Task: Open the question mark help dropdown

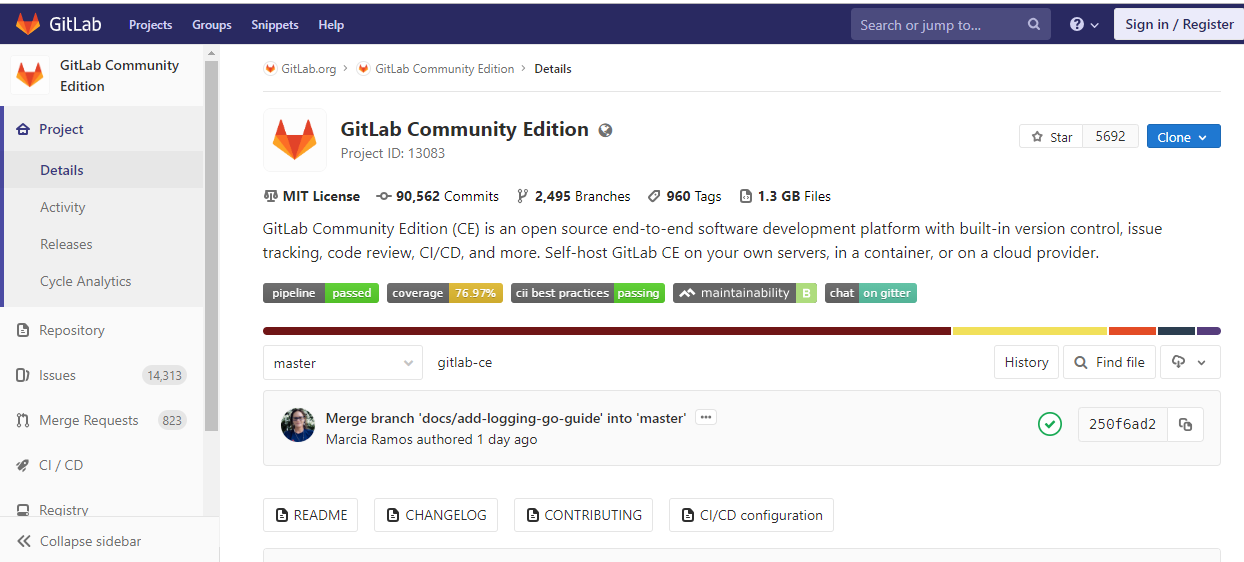Action: (x=1084, y=24)
